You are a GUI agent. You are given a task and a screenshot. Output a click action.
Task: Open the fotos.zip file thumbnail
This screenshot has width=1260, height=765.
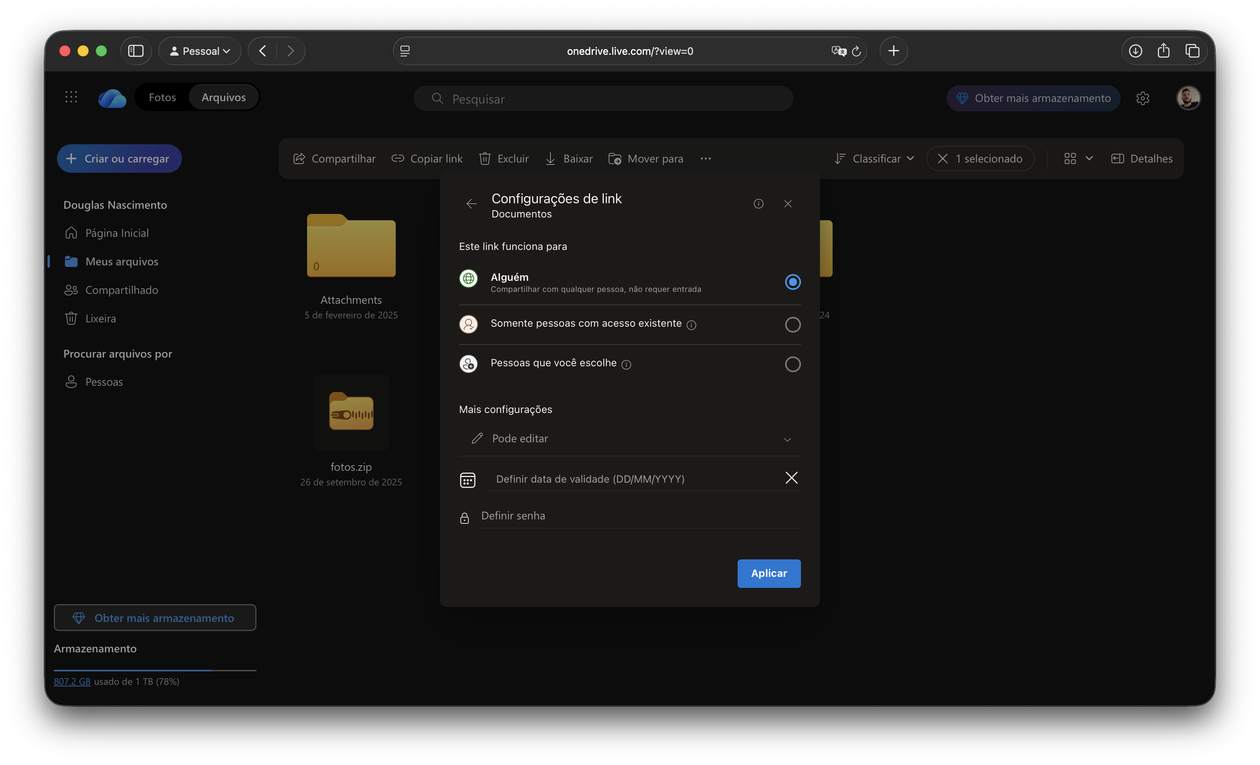(x=351, y=412)
